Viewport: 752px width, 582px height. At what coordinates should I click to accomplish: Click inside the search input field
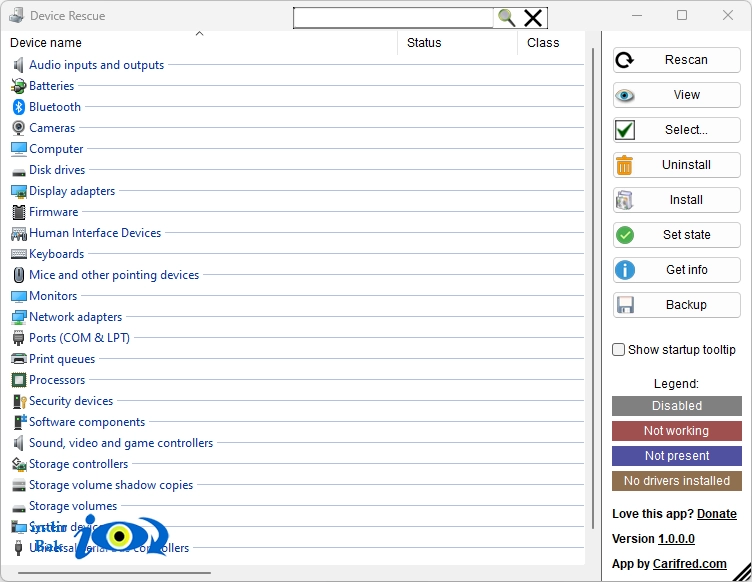pyautogui.click(x=393, y=18)
